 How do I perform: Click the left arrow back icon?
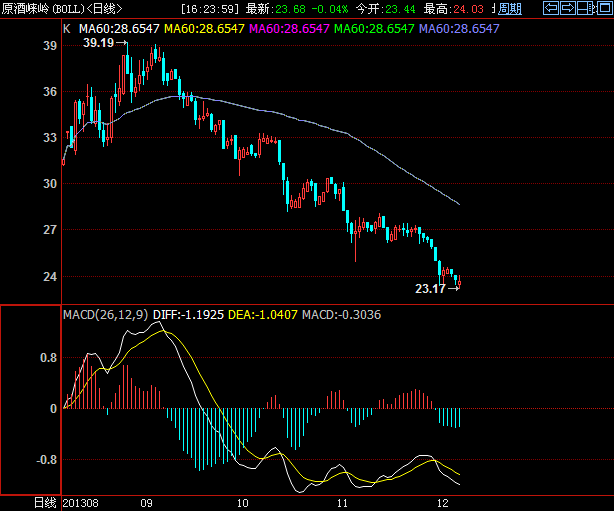point(551,8)
